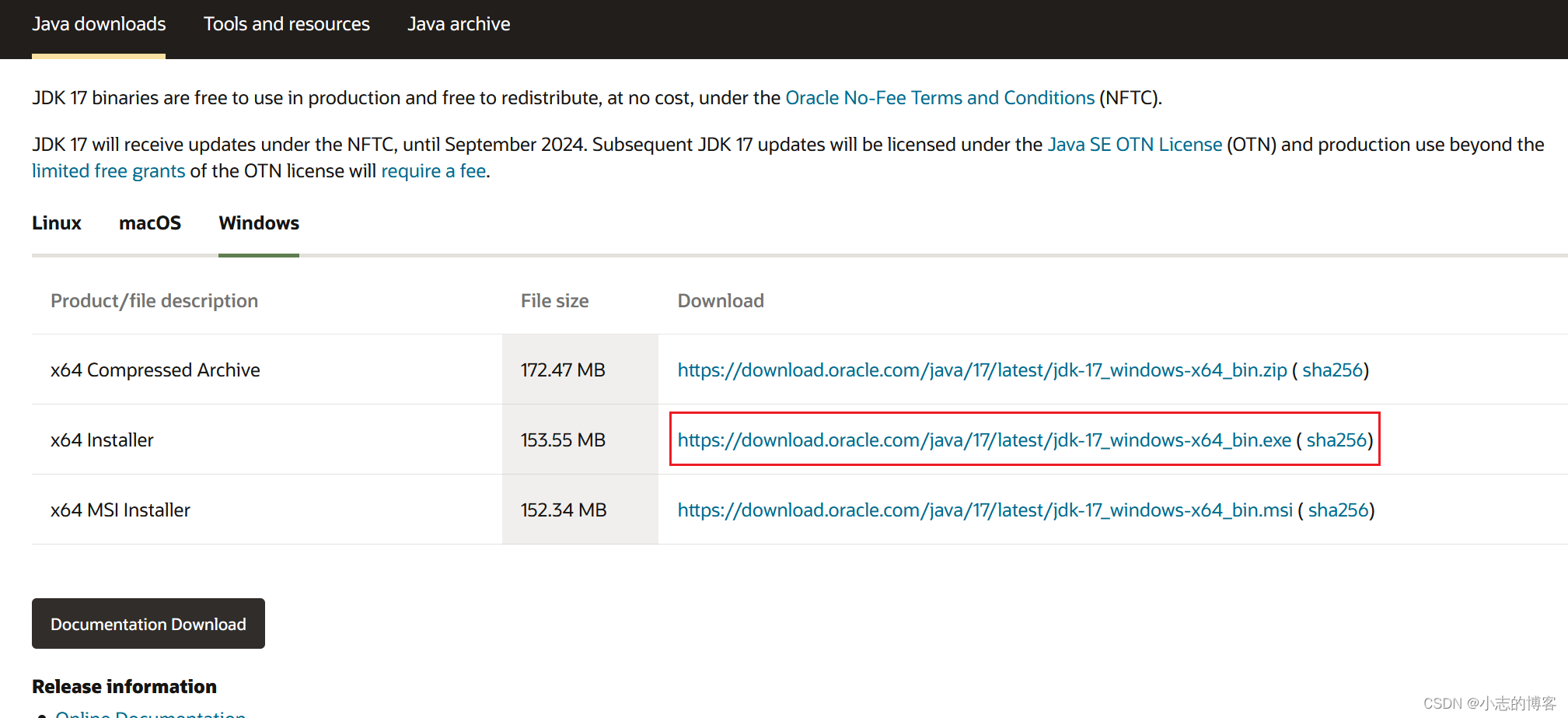Open Oracle No-Fee Terms and Conditions link
The height and width of the screenshot is (718, 1568).
point(940,98)
